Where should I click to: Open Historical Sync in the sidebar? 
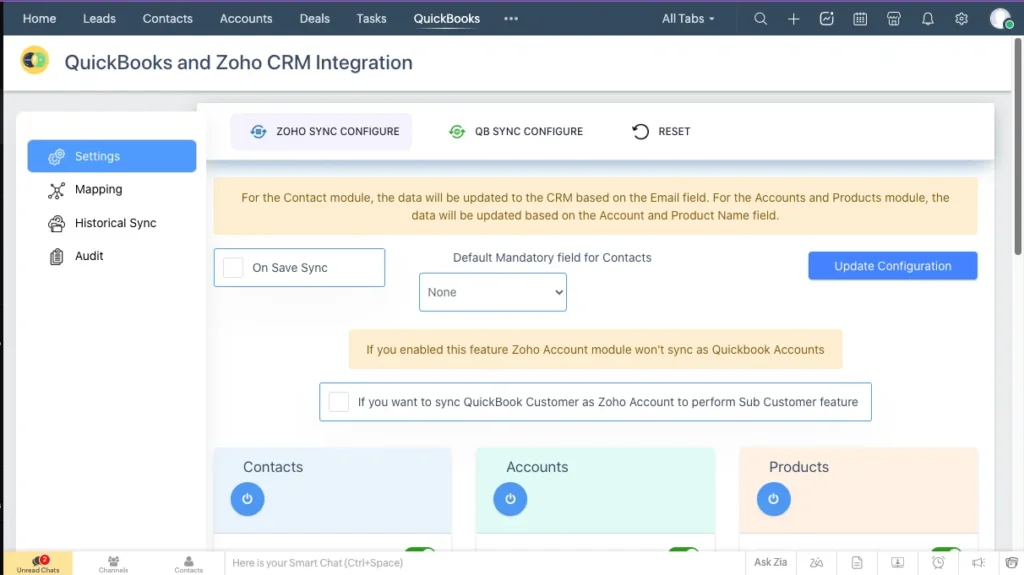(103, 223)
